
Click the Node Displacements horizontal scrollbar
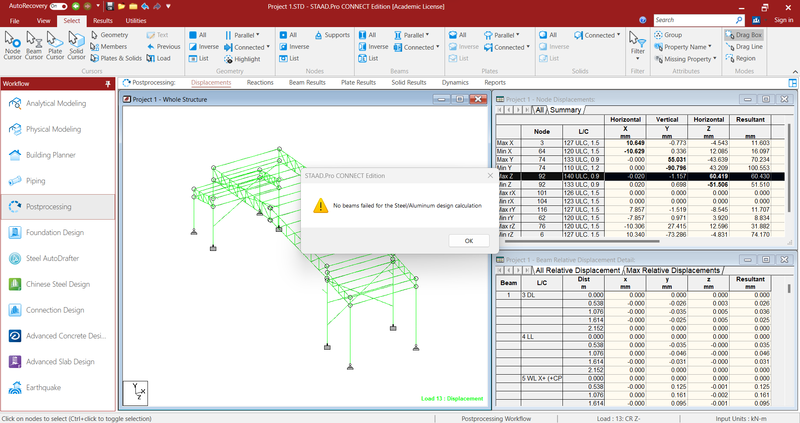(582, 241)
